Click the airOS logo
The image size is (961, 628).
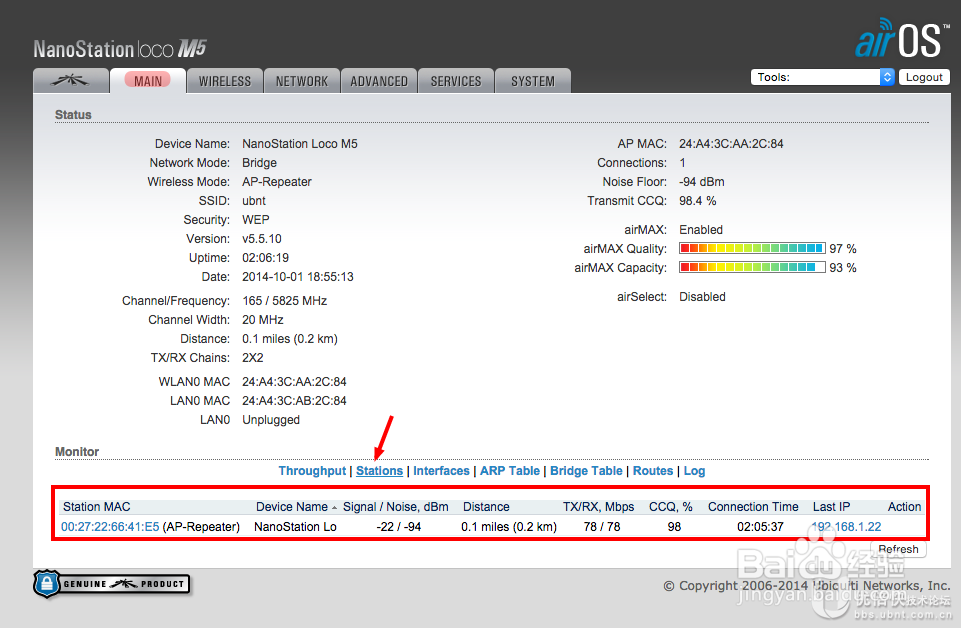[902, 38]
